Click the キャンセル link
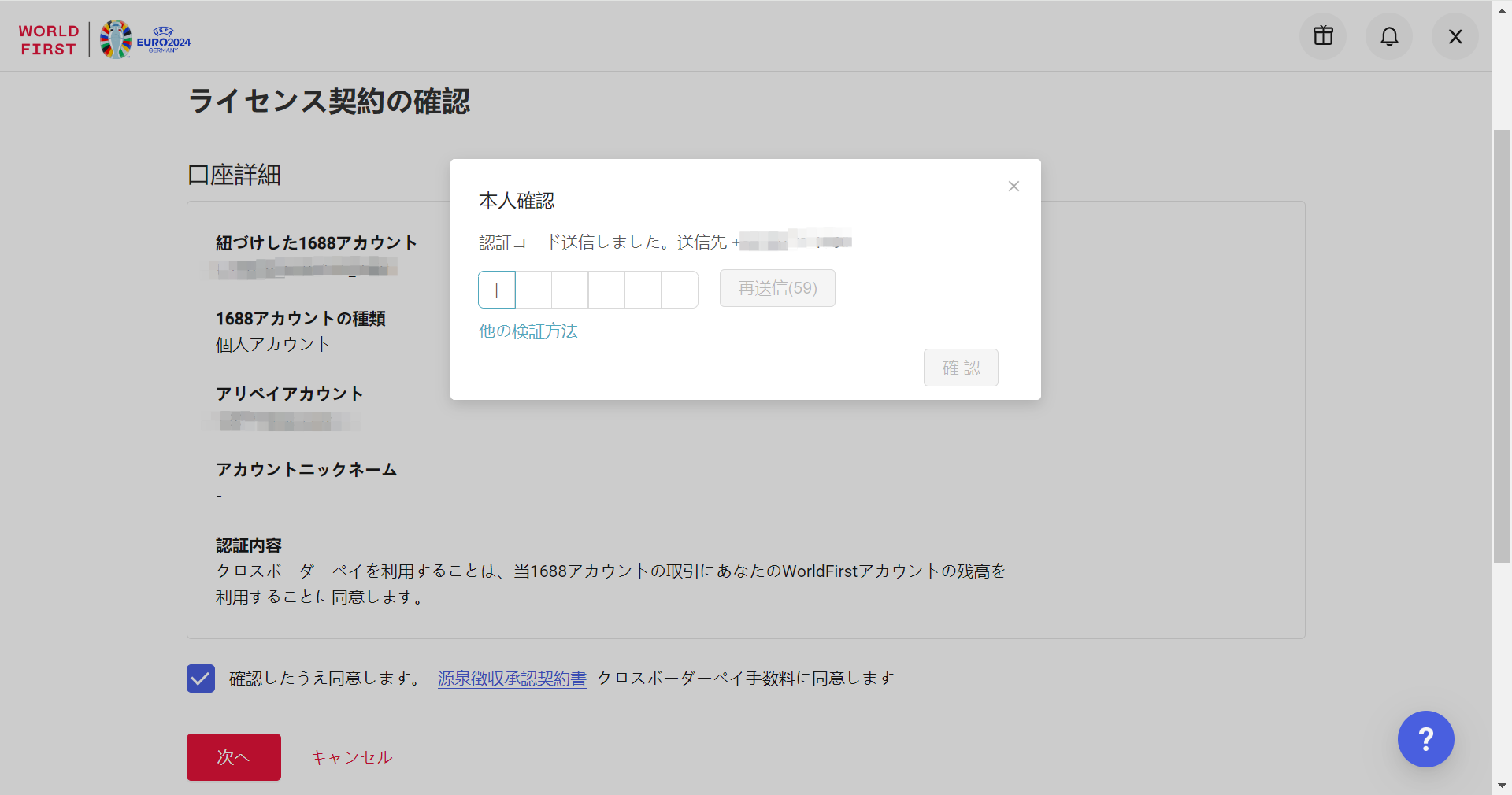 [x=351, y=757]
